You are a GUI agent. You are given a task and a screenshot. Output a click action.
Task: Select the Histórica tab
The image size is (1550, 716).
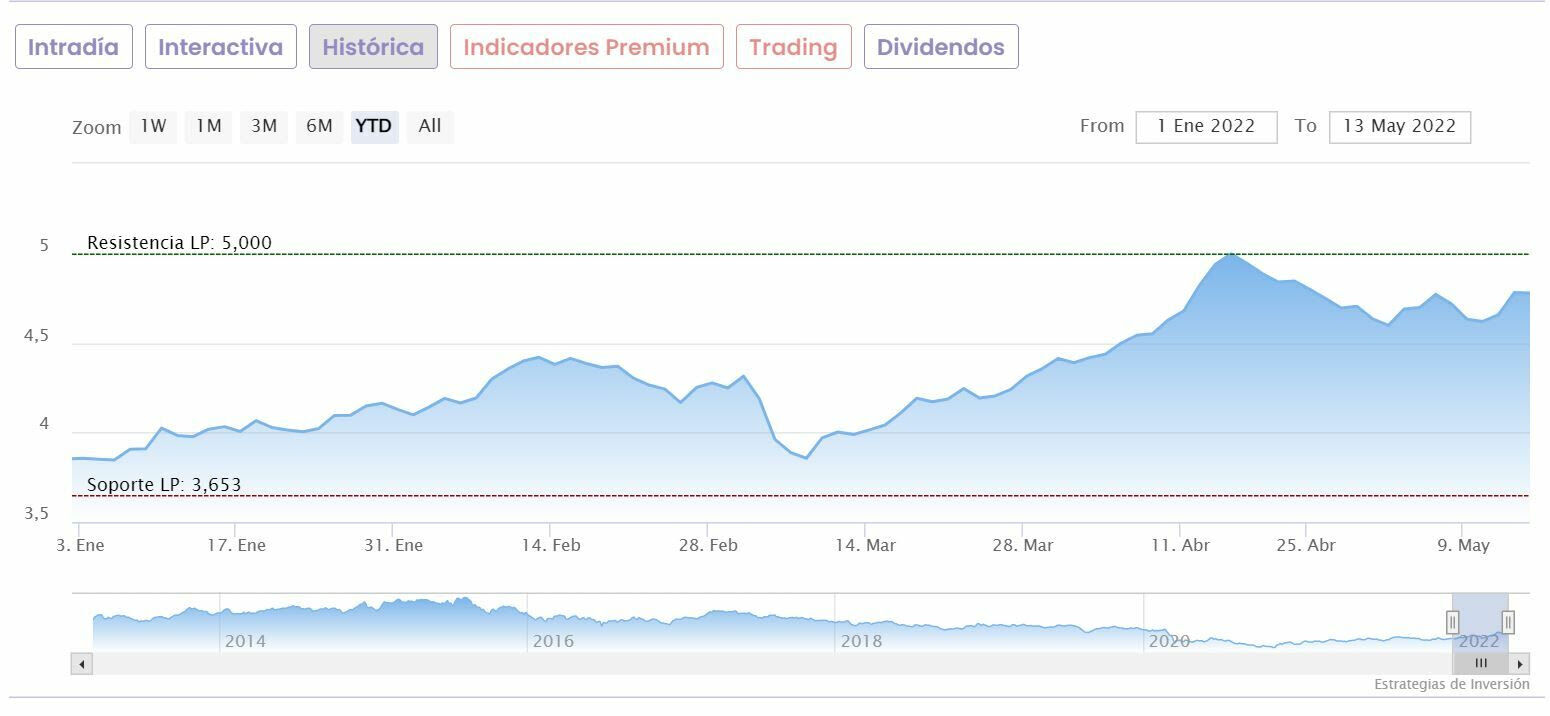[x=373, y=47]
